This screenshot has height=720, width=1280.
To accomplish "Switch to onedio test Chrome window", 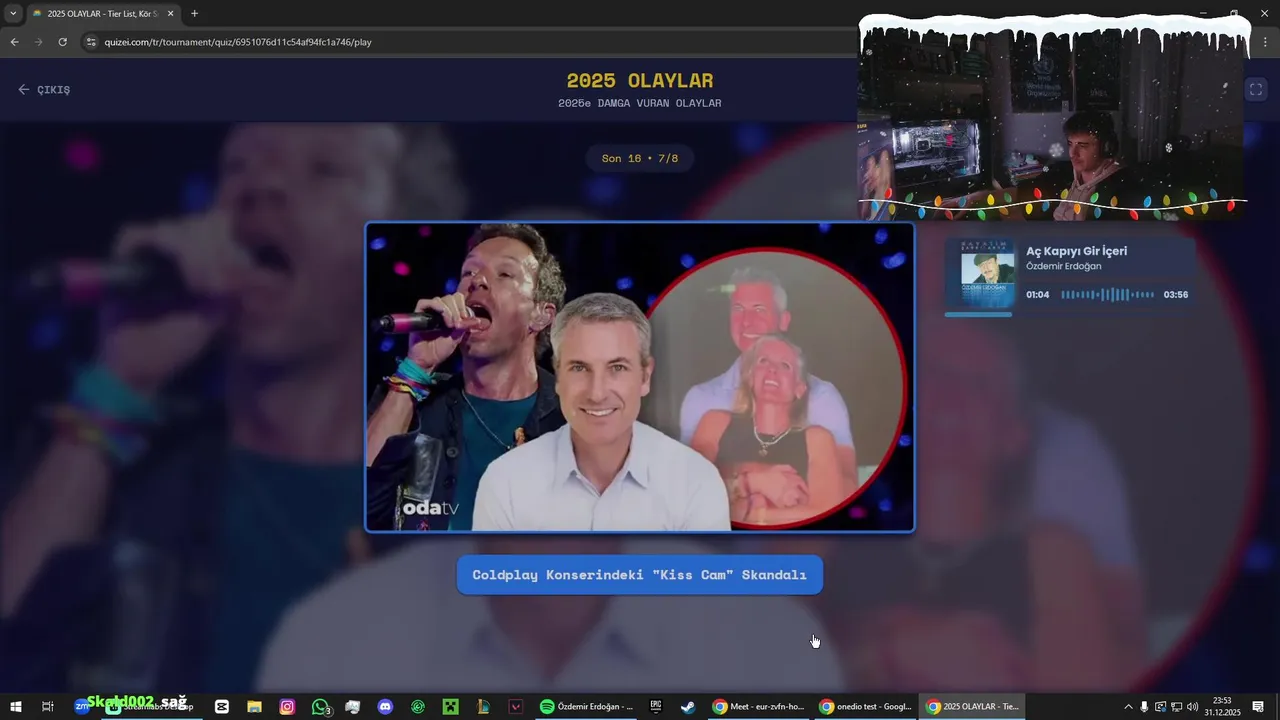I will (x=865, y=707).
